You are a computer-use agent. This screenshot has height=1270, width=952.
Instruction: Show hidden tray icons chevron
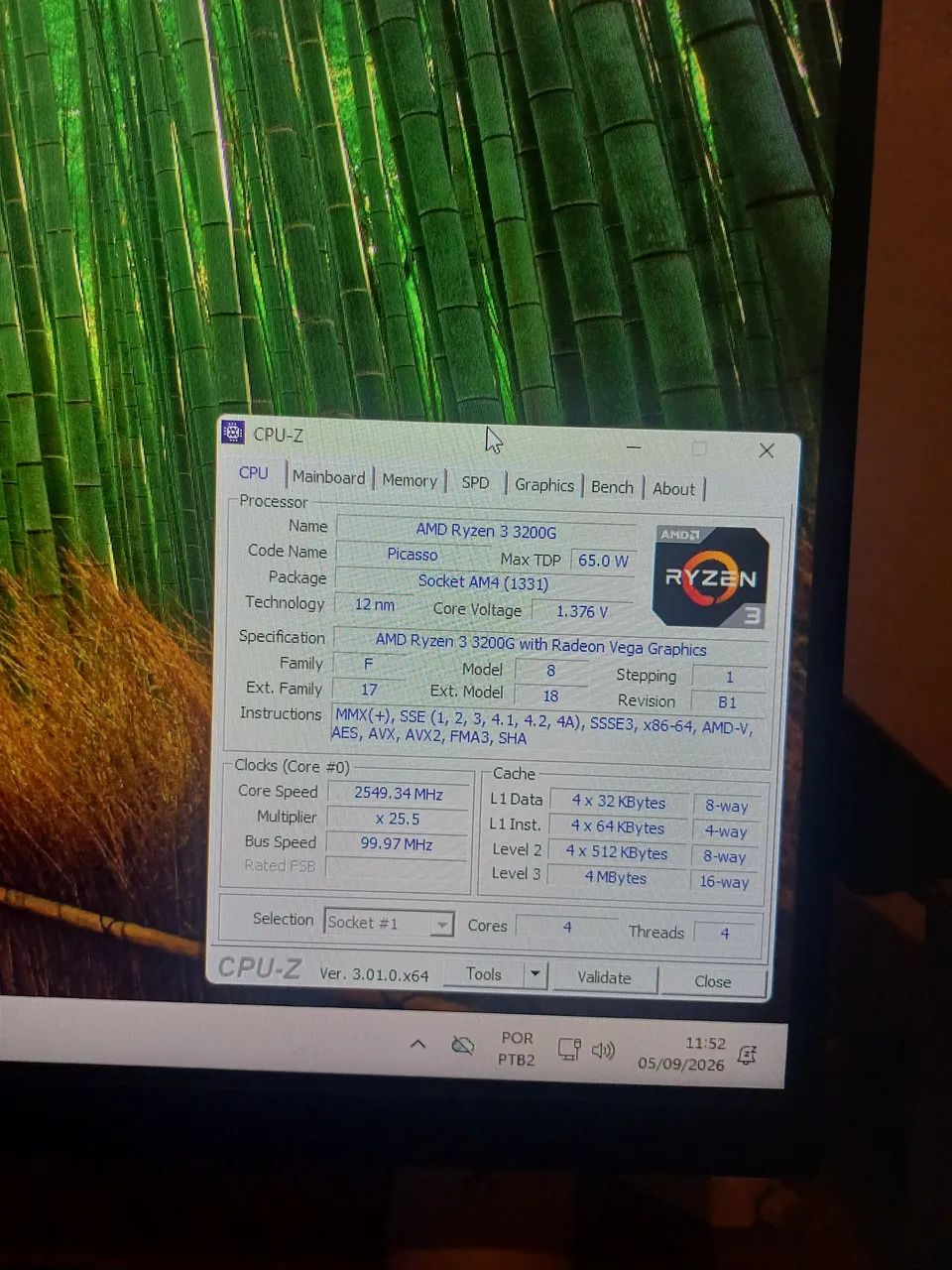pyautogui.click(x=417, y=1044)
